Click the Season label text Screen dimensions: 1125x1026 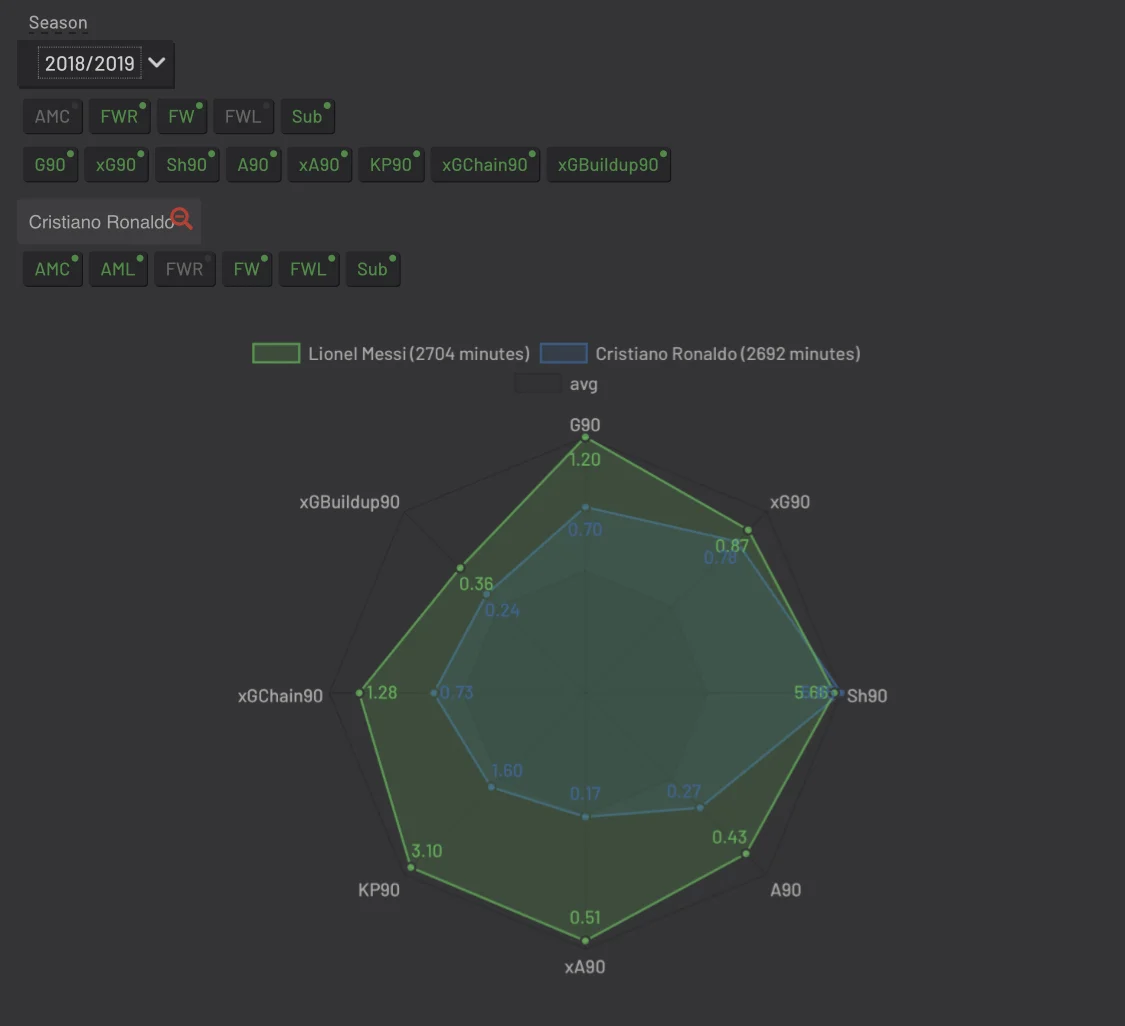click(x=58, y=23)
